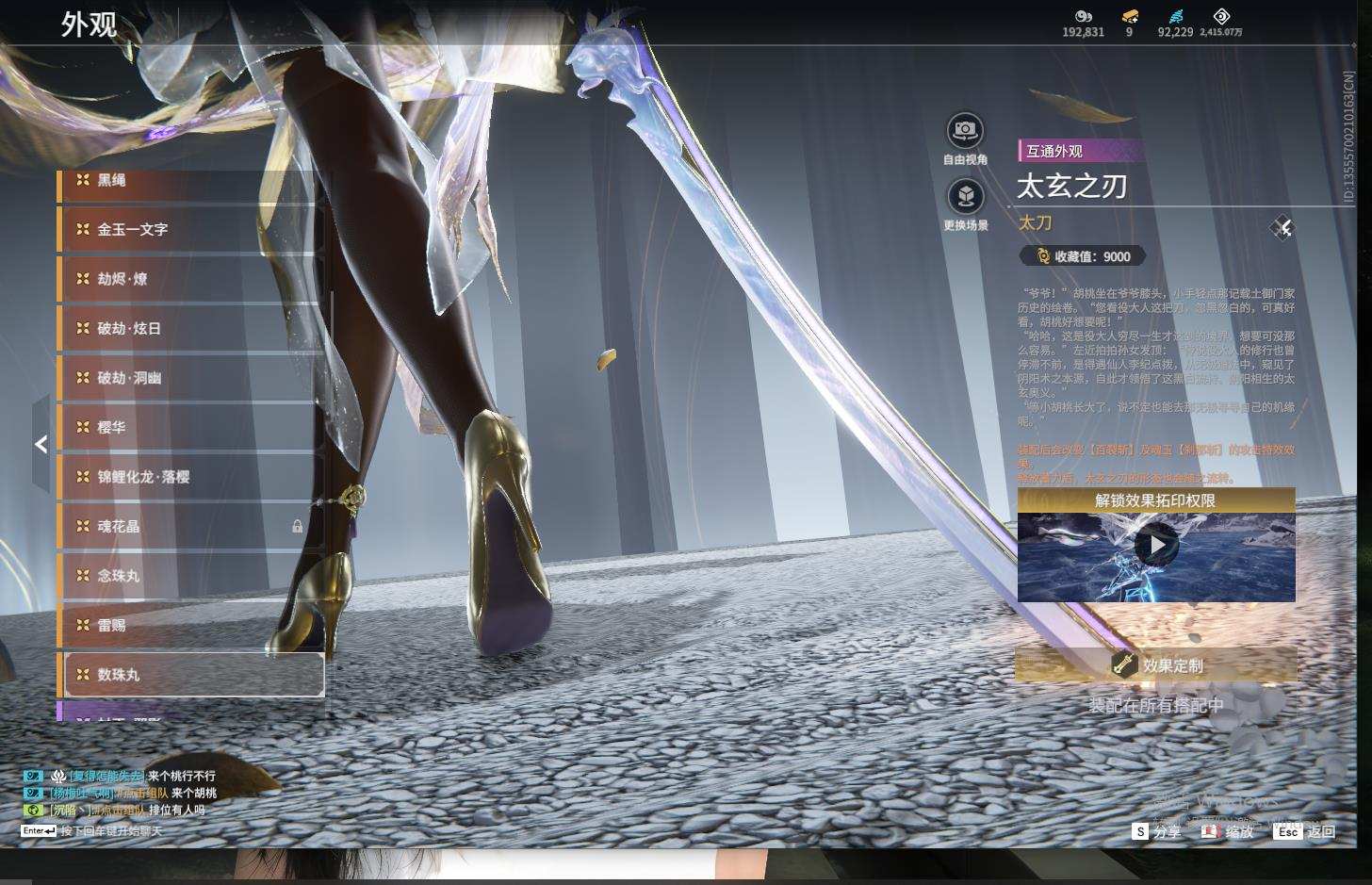
Task: Click the lock icon on 魂花晶
Action: click(298, 527)
